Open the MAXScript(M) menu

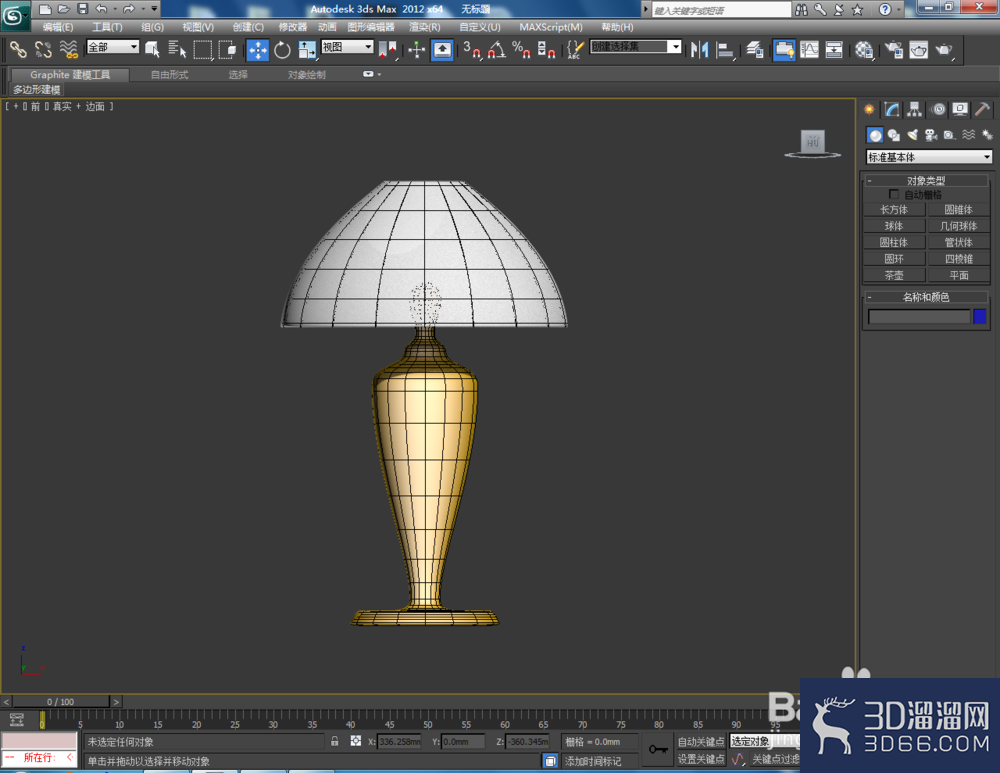(x=551, y=27)
